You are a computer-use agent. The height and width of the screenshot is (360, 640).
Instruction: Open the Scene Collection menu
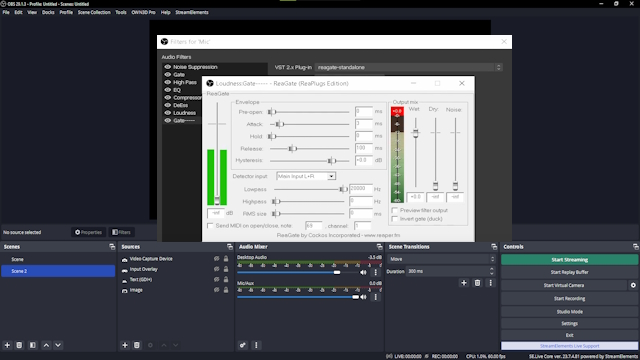tap(94, 12)
